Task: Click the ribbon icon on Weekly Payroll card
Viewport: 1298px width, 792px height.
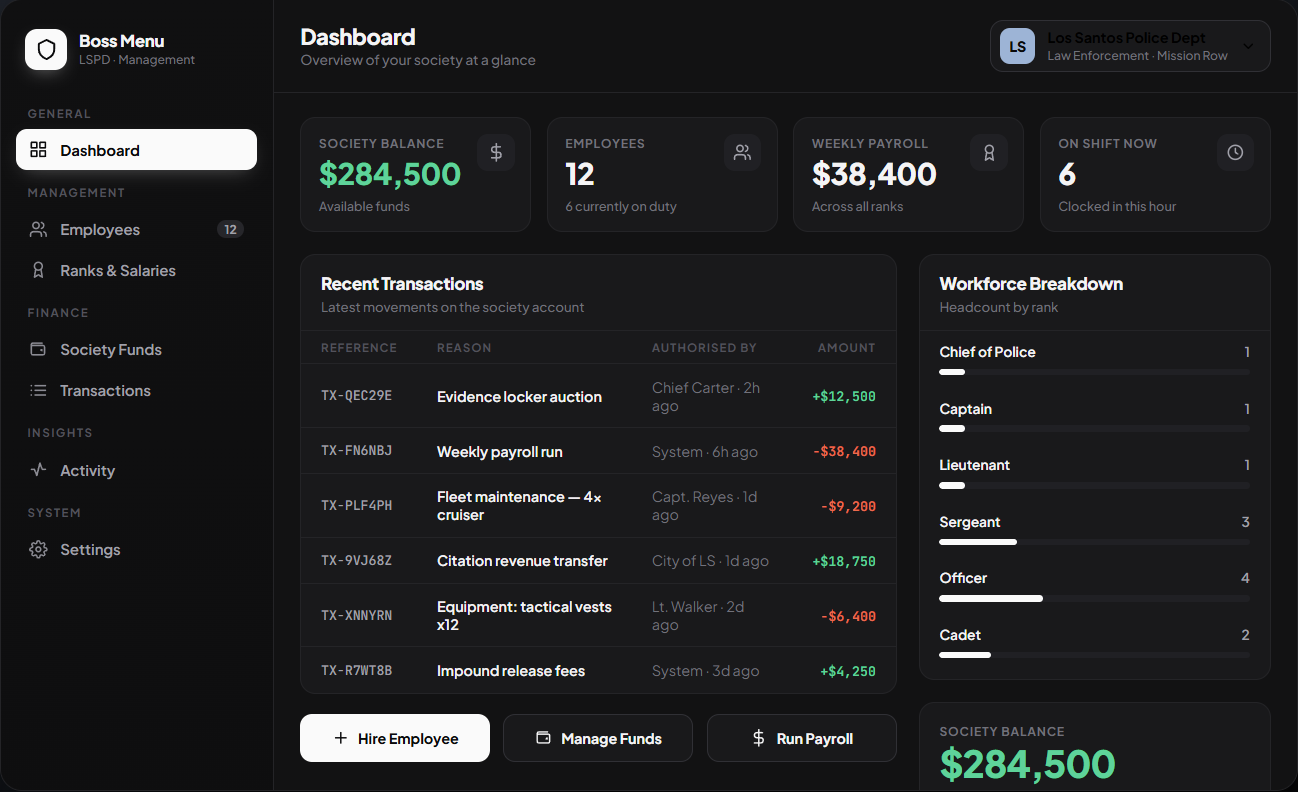Action: (989, 152)
